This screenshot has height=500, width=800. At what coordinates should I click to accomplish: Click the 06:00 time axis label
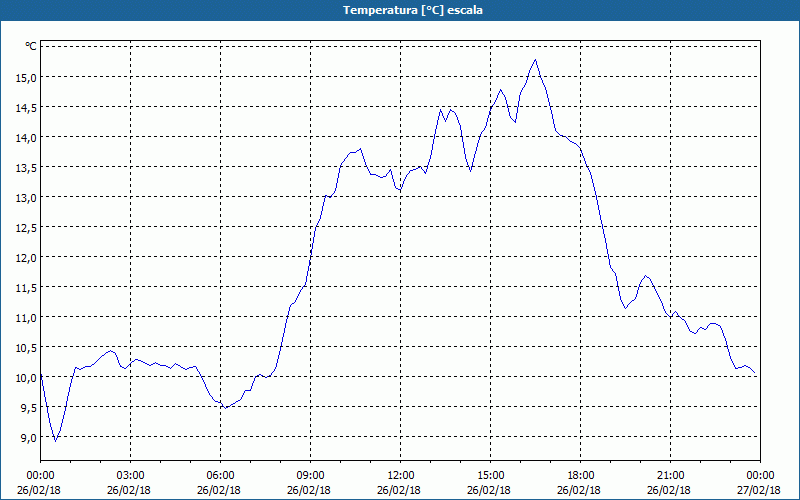220,476
